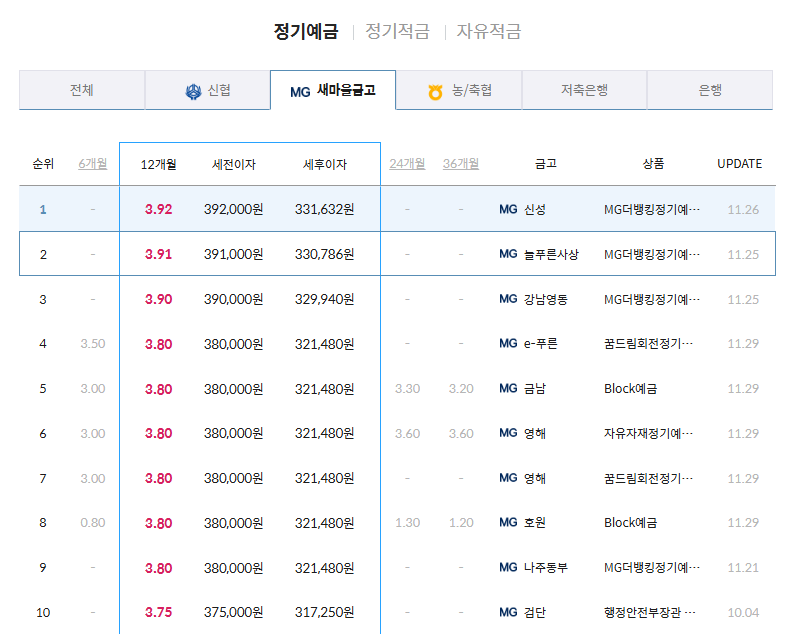Open the 신성 금고 entry
794x634 pixels.
click(535, 209)
